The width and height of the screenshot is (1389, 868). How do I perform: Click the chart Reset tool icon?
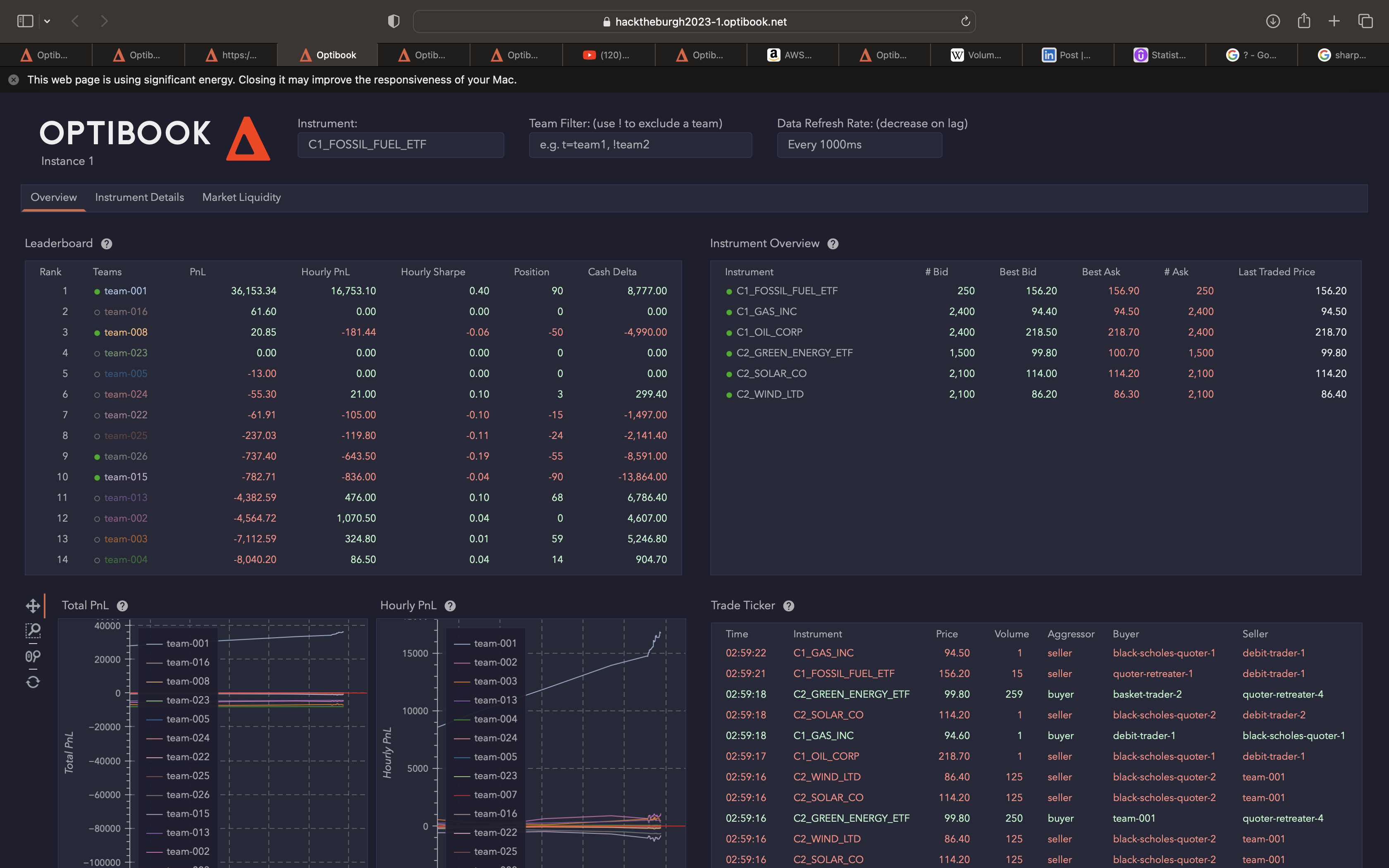33,682
